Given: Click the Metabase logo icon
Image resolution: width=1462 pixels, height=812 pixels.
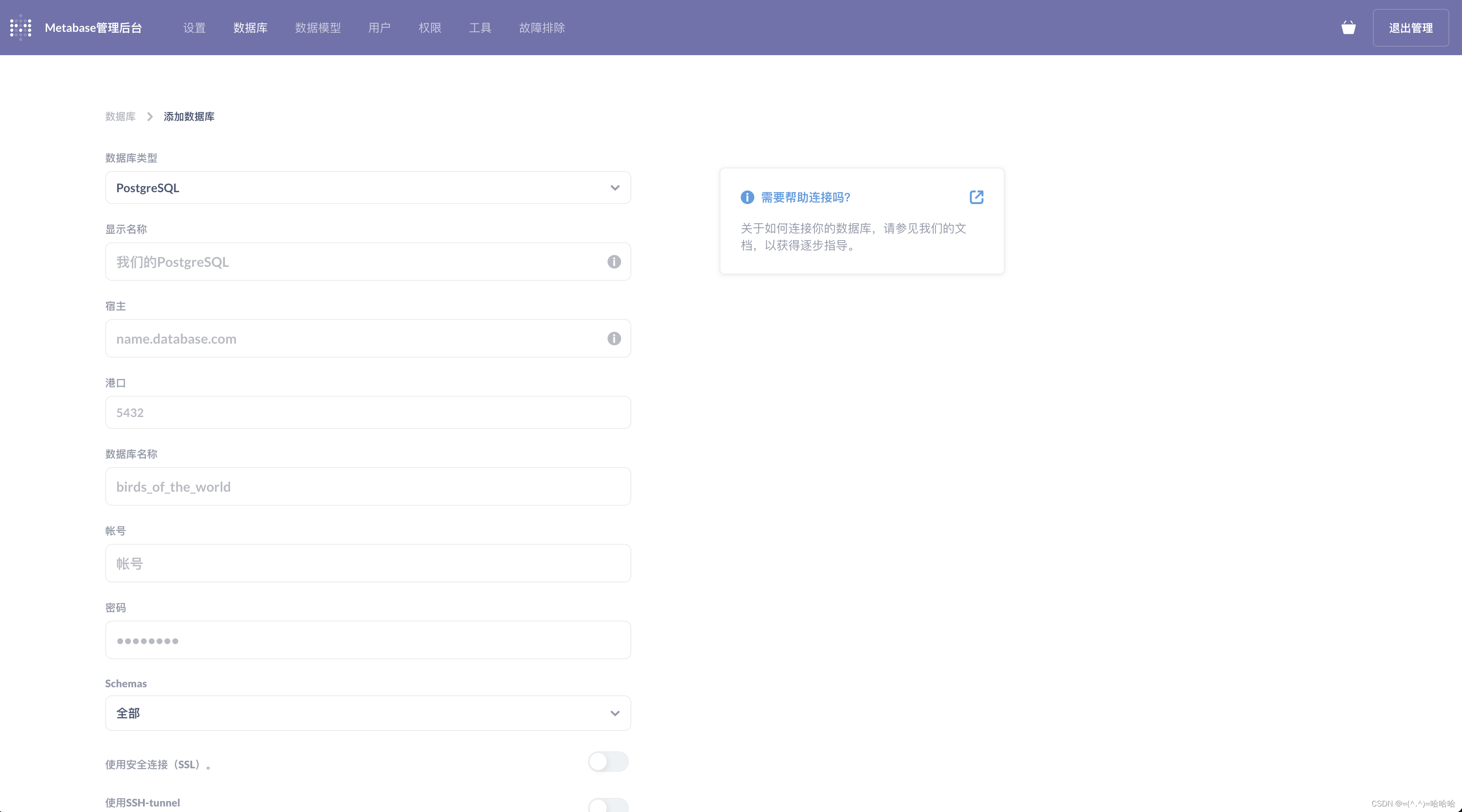Looking at the screenshot, I should pyautogui.click(x=21, y=27).
